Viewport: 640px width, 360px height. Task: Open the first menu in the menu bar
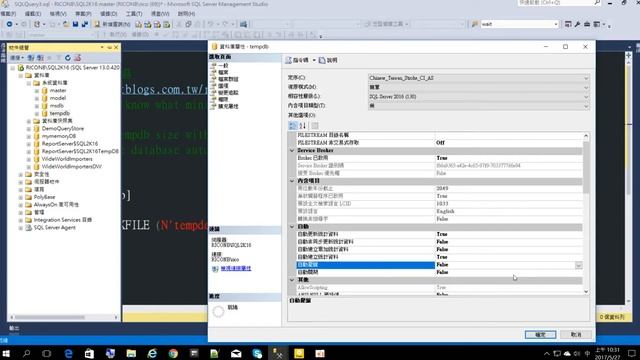[8, 14]
